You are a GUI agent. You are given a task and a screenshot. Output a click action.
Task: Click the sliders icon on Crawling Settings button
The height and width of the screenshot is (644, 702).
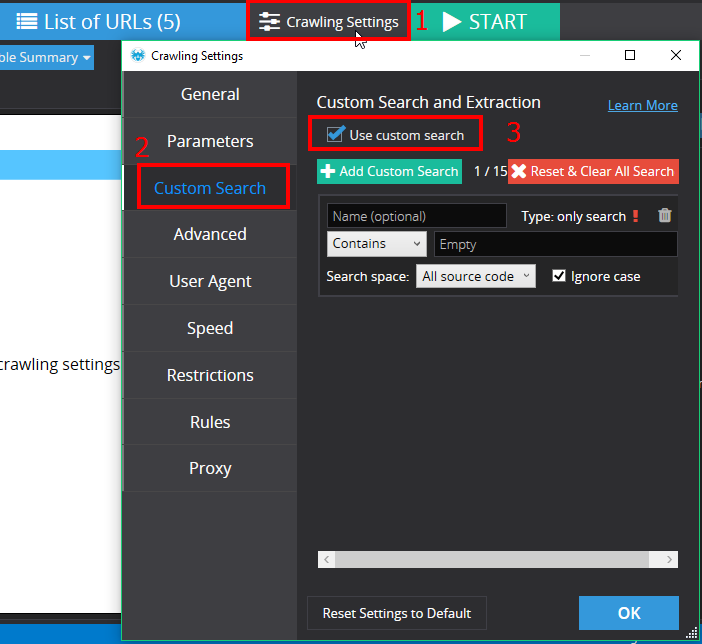(x=269, y=21)
